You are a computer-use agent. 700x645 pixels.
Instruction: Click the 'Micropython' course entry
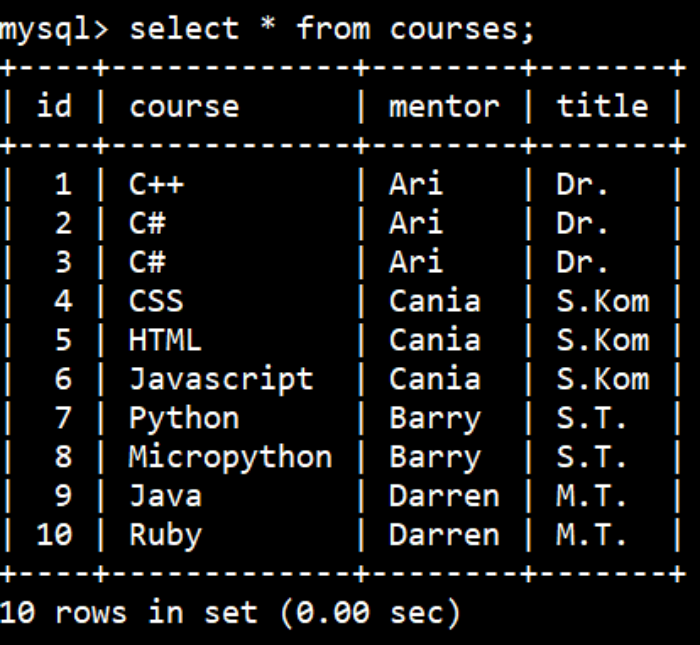point(230,458)
